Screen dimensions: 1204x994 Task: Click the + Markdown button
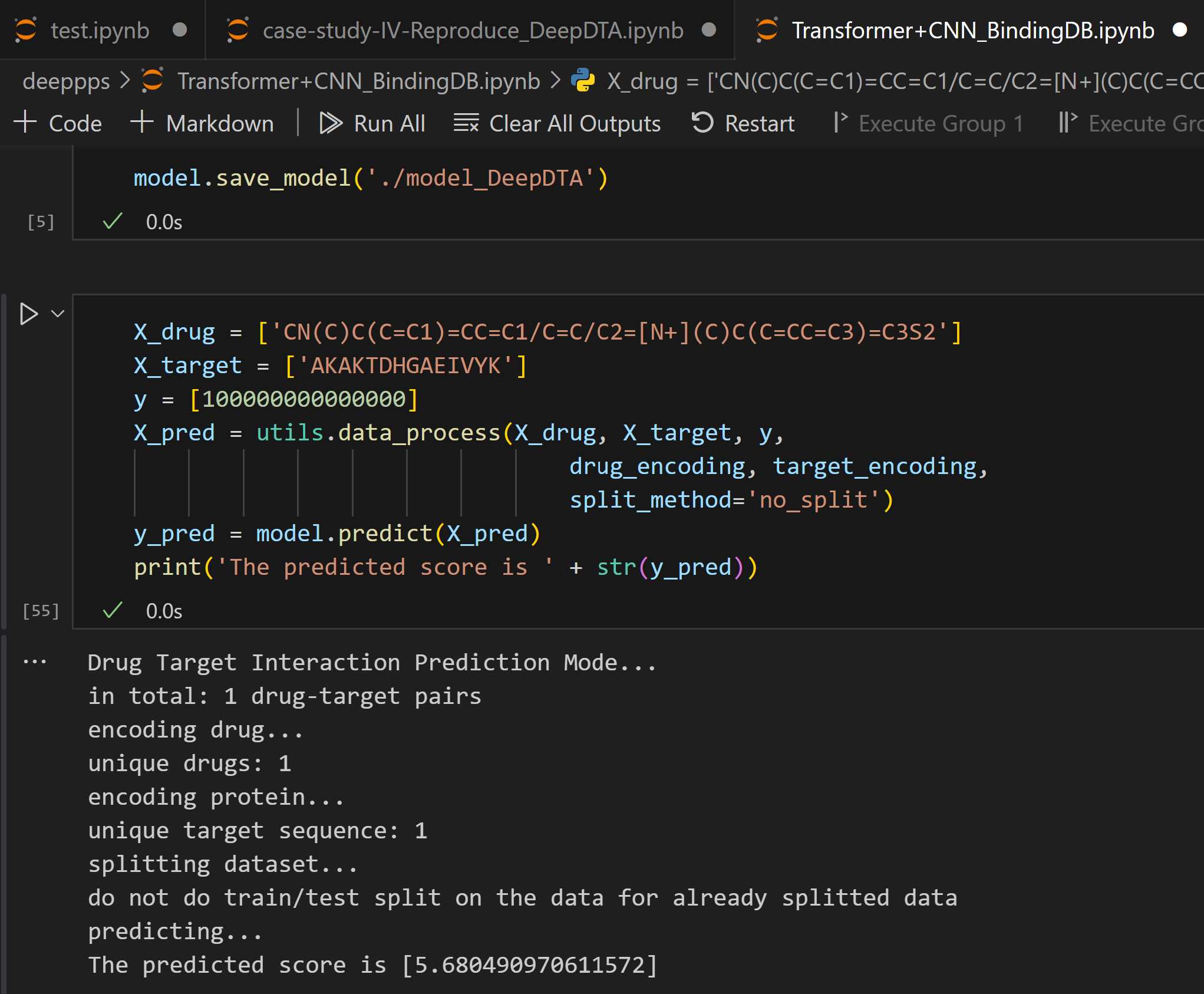[202, 123]
